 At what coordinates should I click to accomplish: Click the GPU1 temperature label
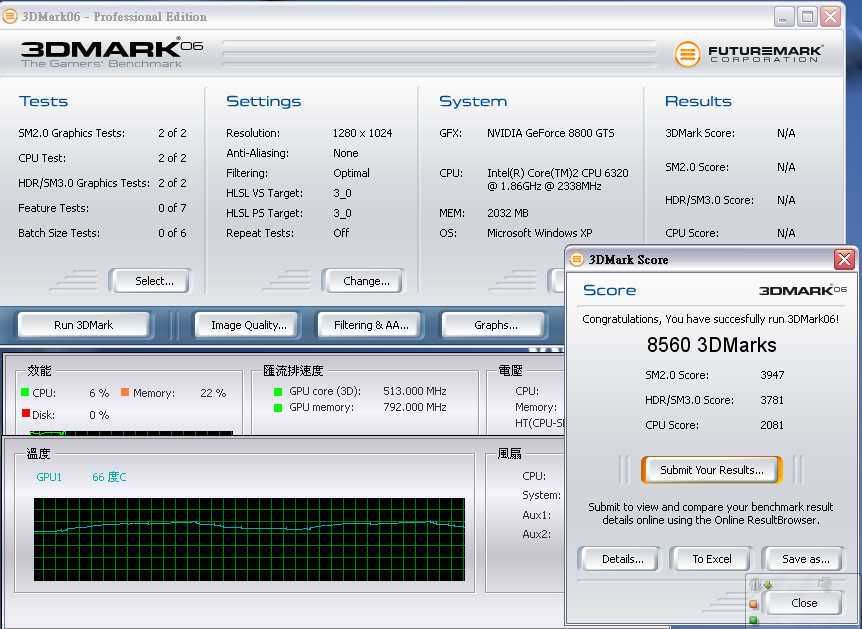point(49,477)
